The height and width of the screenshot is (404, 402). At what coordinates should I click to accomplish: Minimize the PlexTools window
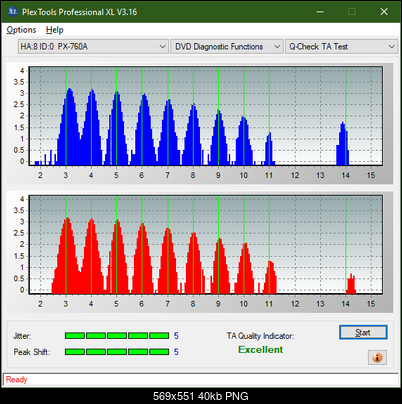coord(320,12)
